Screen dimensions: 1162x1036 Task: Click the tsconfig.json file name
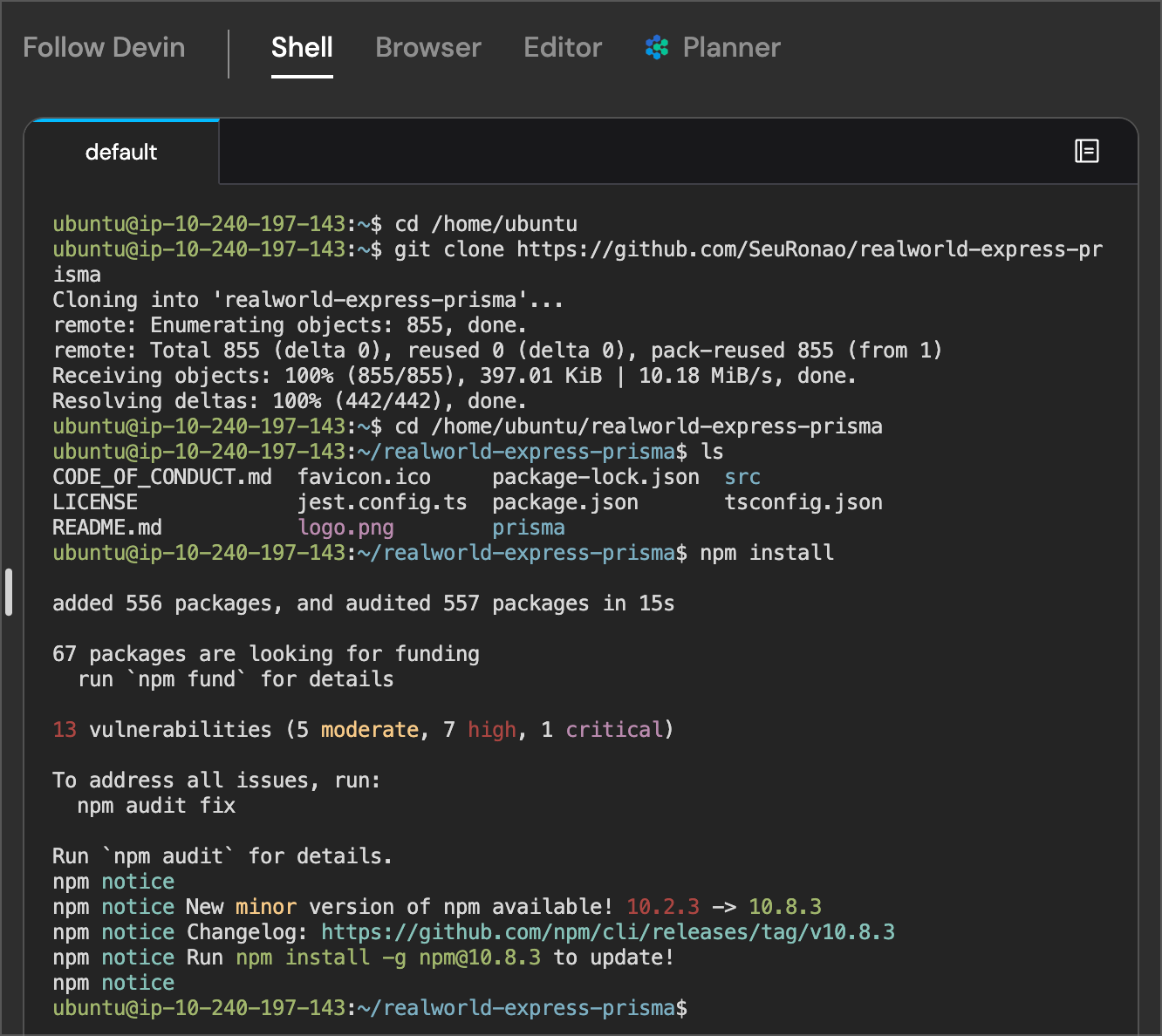click(x=803, y=502)
